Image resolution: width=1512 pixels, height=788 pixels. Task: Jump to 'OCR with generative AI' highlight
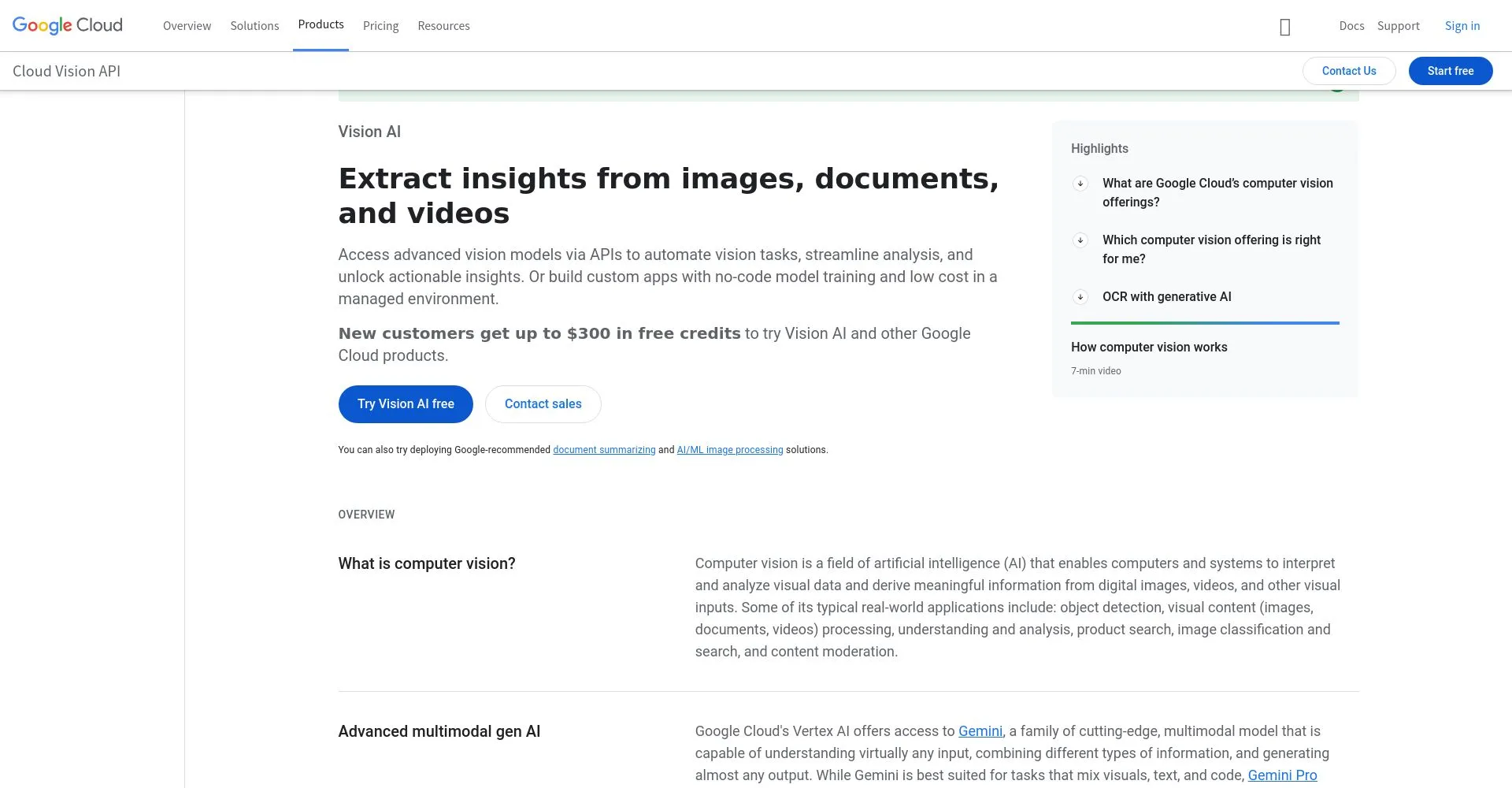tap(1167, 297)
